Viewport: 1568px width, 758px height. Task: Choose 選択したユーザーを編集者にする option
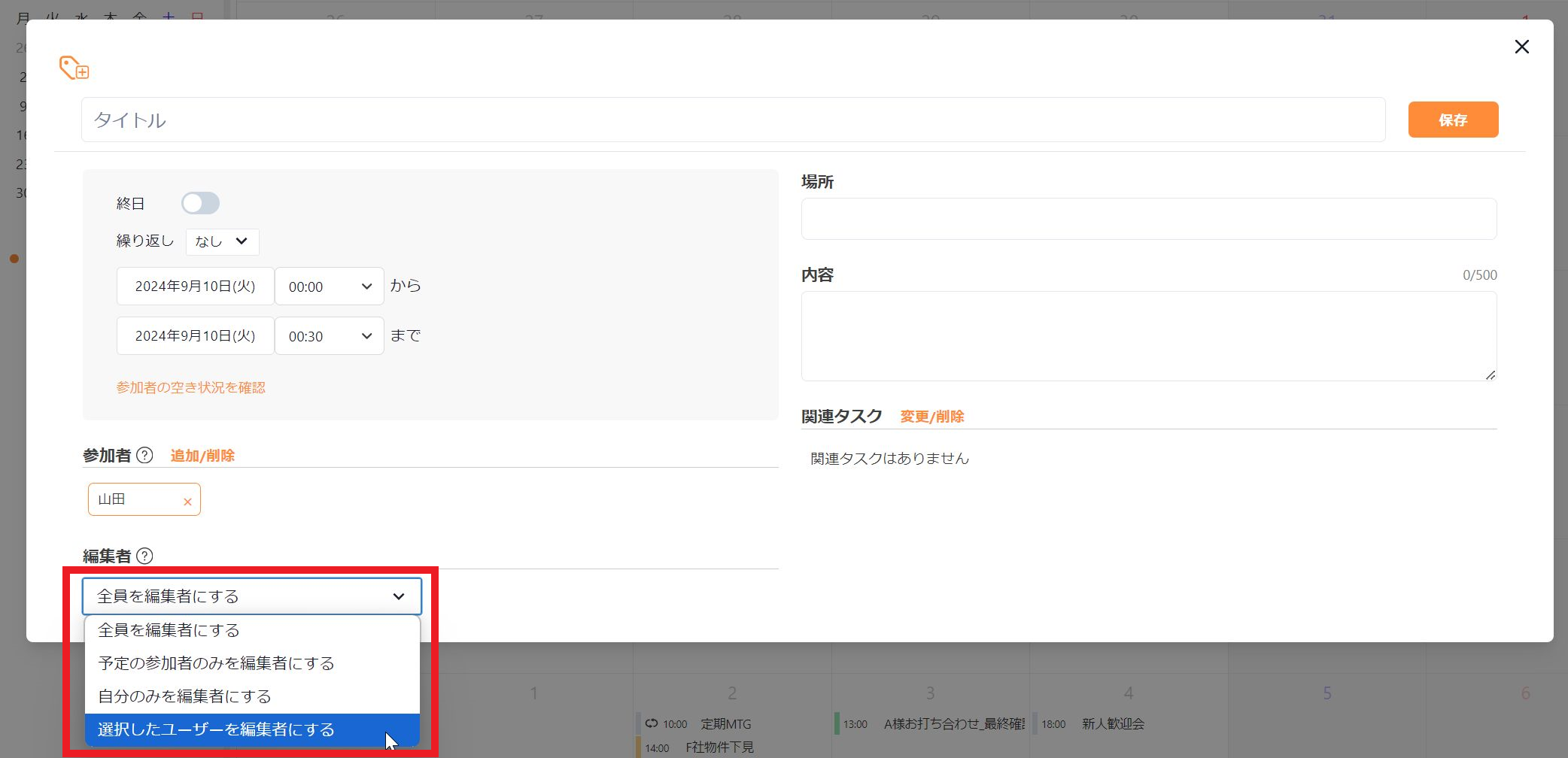click(x=215, y=729)
